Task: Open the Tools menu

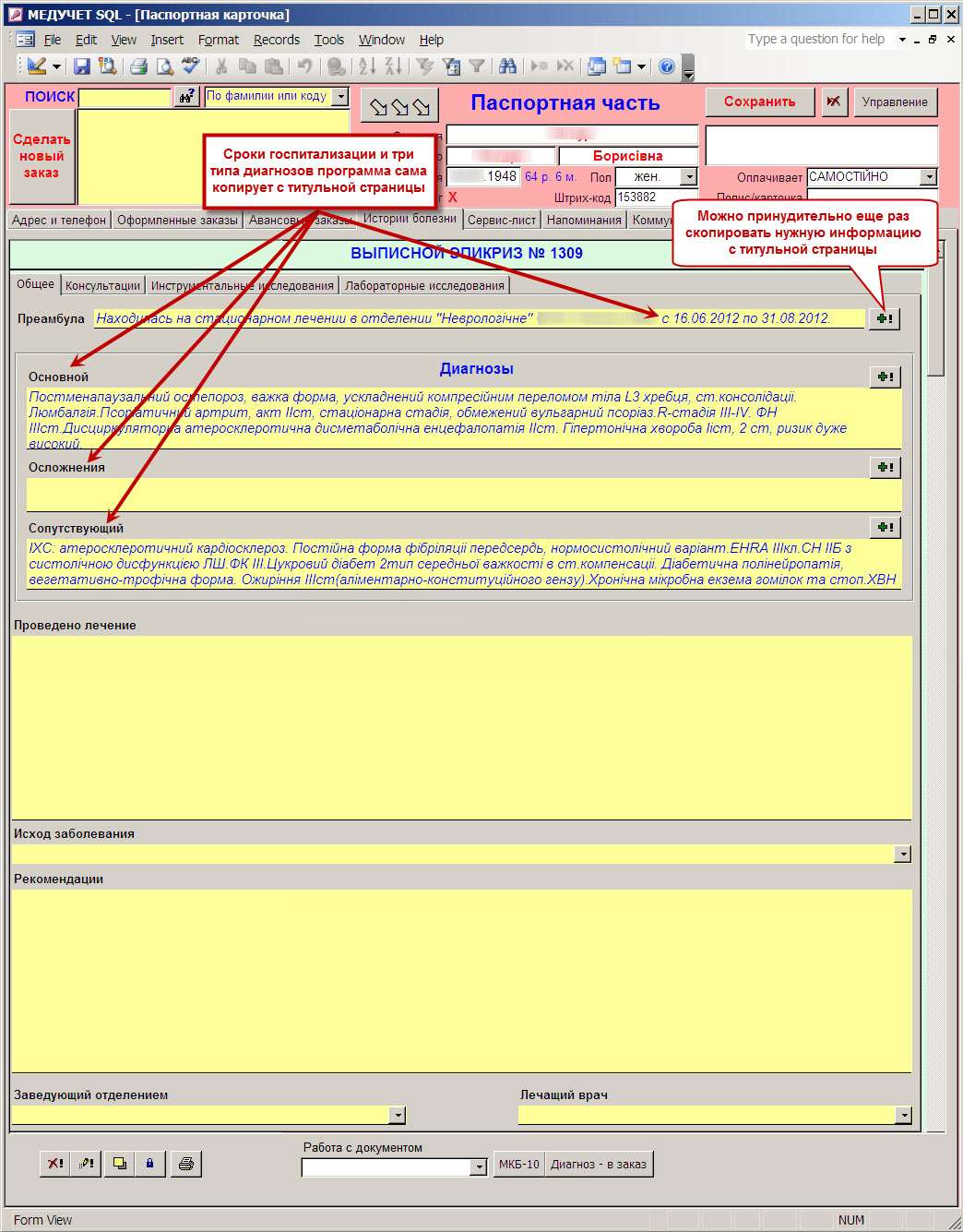Action: click(329, 40)
